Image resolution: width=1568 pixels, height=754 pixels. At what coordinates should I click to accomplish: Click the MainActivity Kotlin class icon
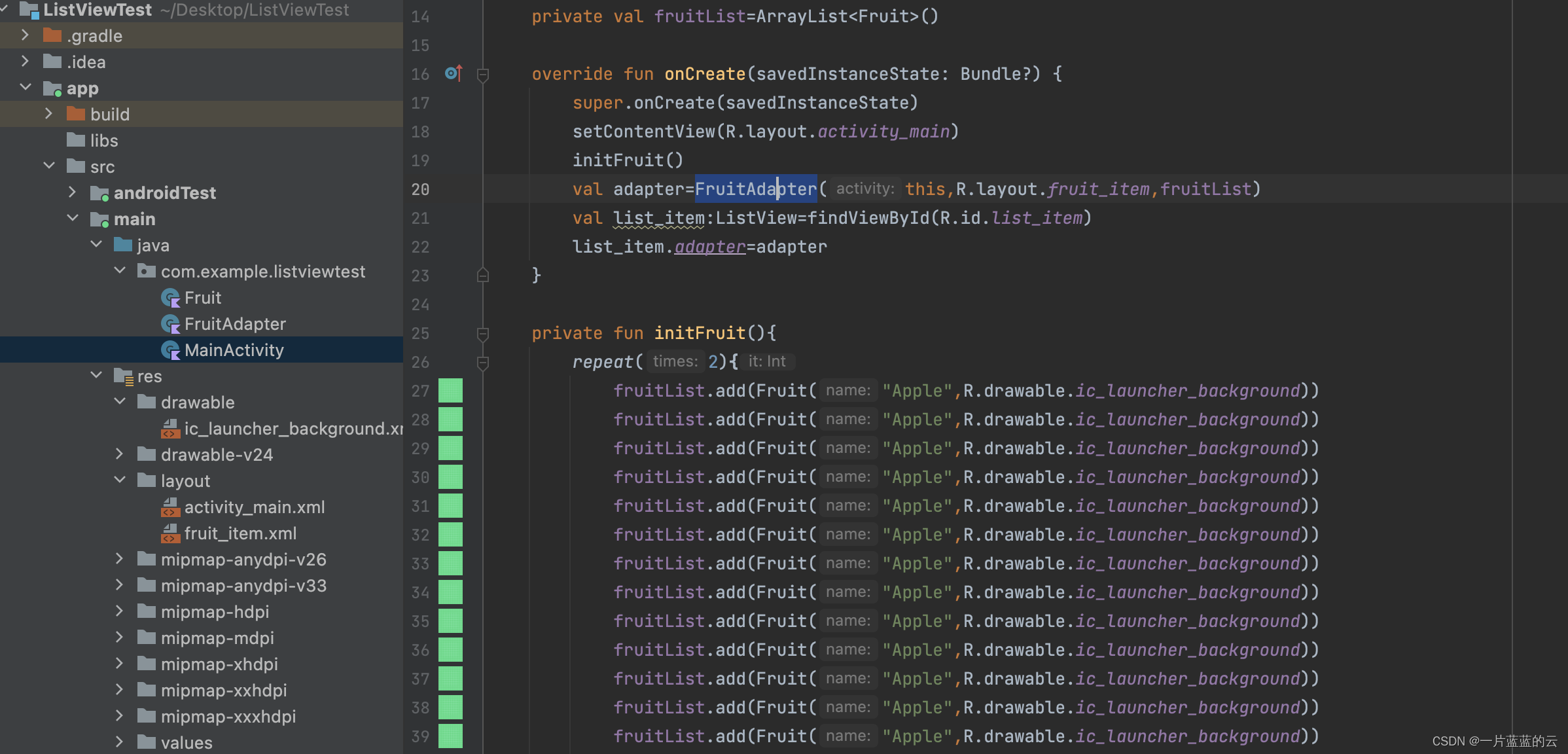click(x=170, y=351)
